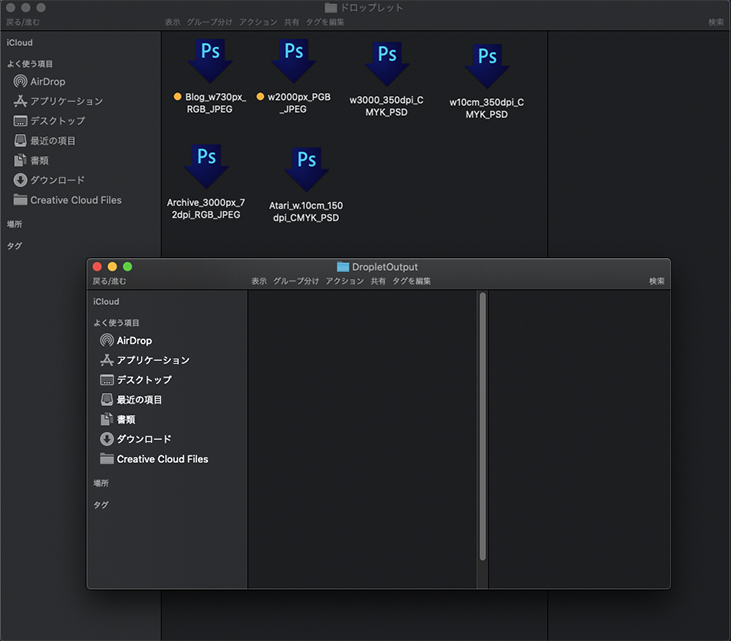
Task: Click 戻る/進む in ドロップレット window toolbar
Action: (x=23, y=22)
